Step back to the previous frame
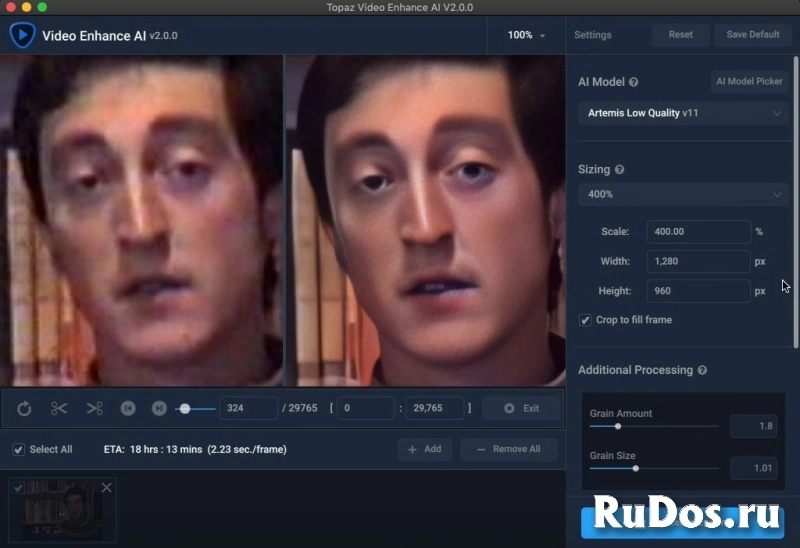Screen dimensions: 800x548 (128, 408)
